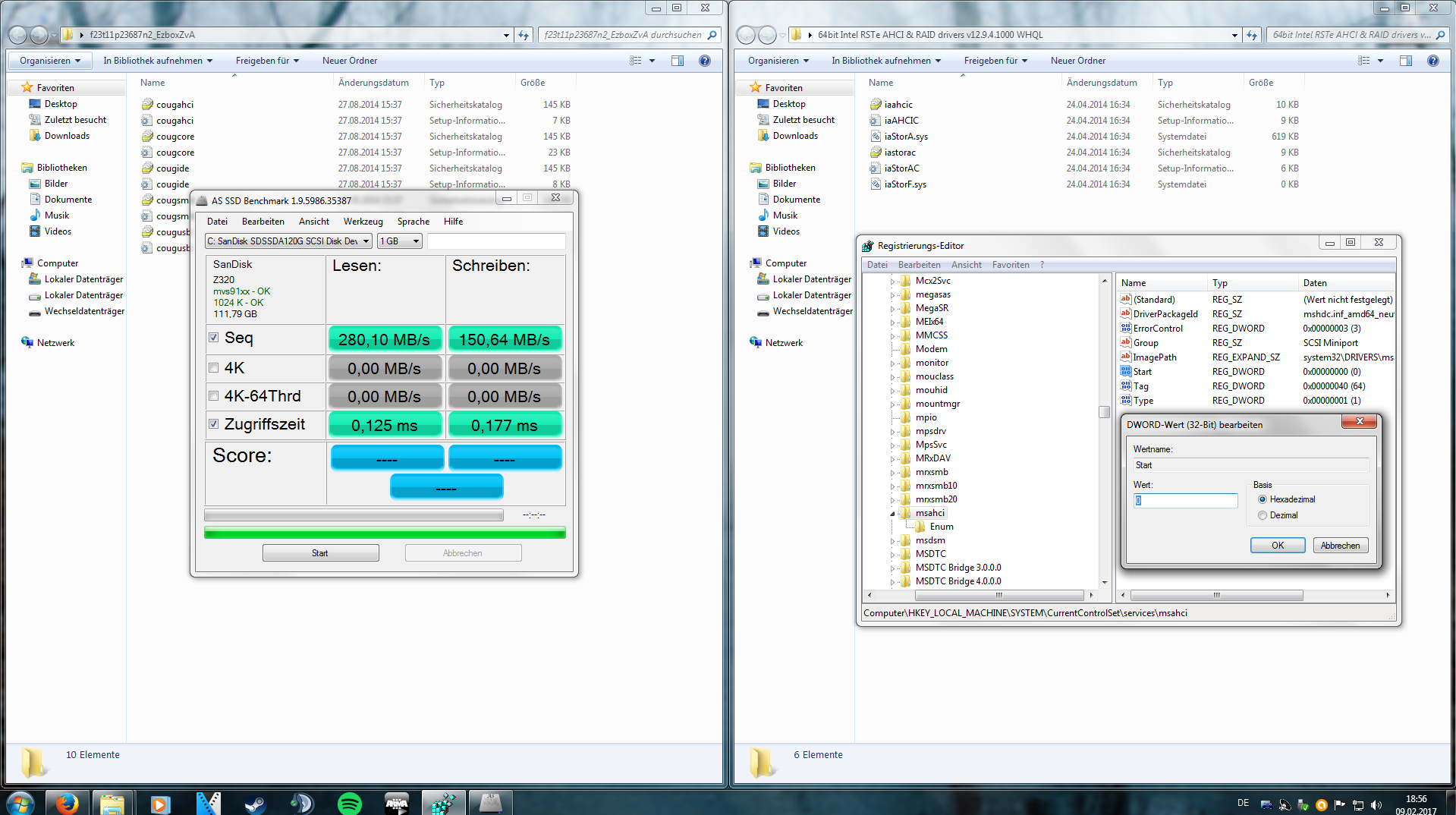Open Favoriten menu in Registry Editor
Viewport: 1456px width, 815px height.
click(x=1011, y=265)
